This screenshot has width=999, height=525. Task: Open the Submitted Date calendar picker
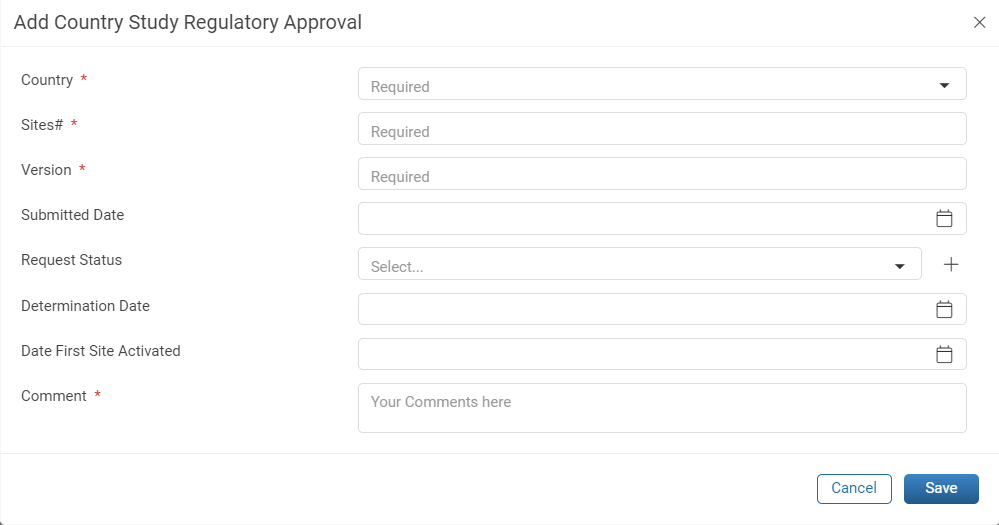pos(944,219)
